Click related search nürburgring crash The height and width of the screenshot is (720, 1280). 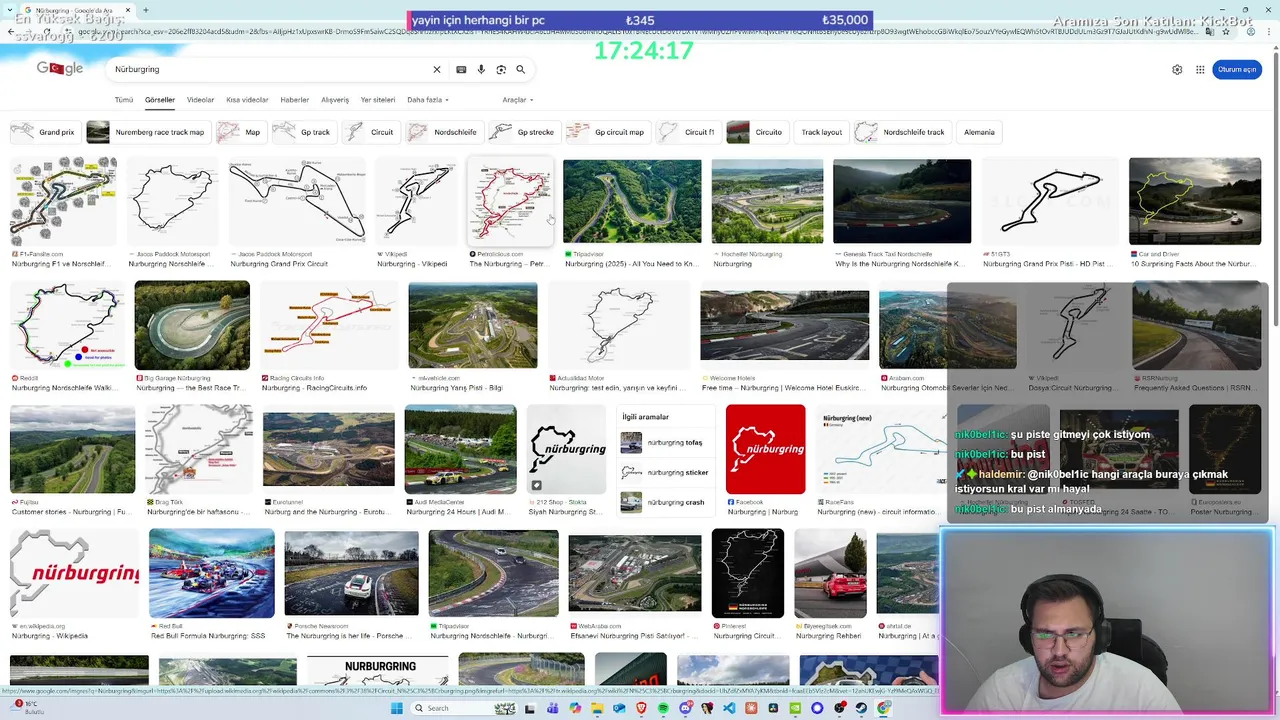[x=664, y=502]
